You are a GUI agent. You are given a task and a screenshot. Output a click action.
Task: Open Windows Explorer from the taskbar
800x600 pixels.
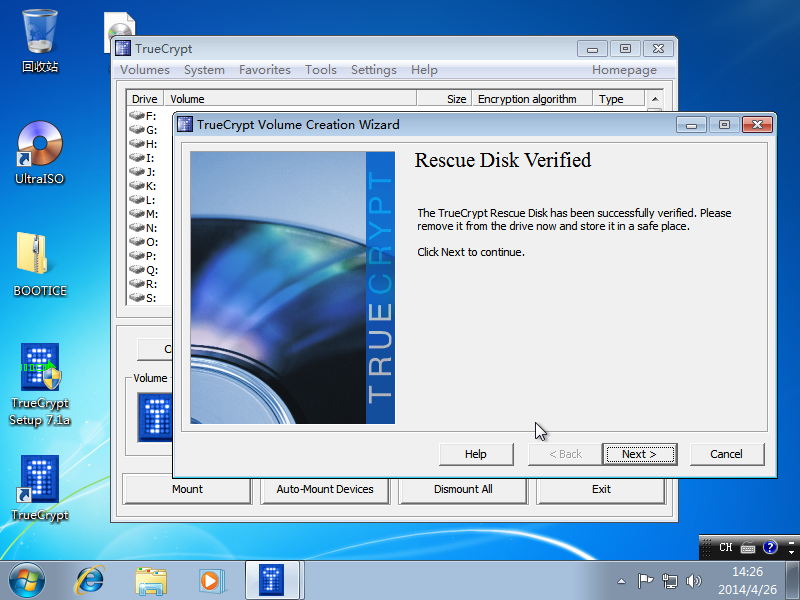tap(151, 581)
